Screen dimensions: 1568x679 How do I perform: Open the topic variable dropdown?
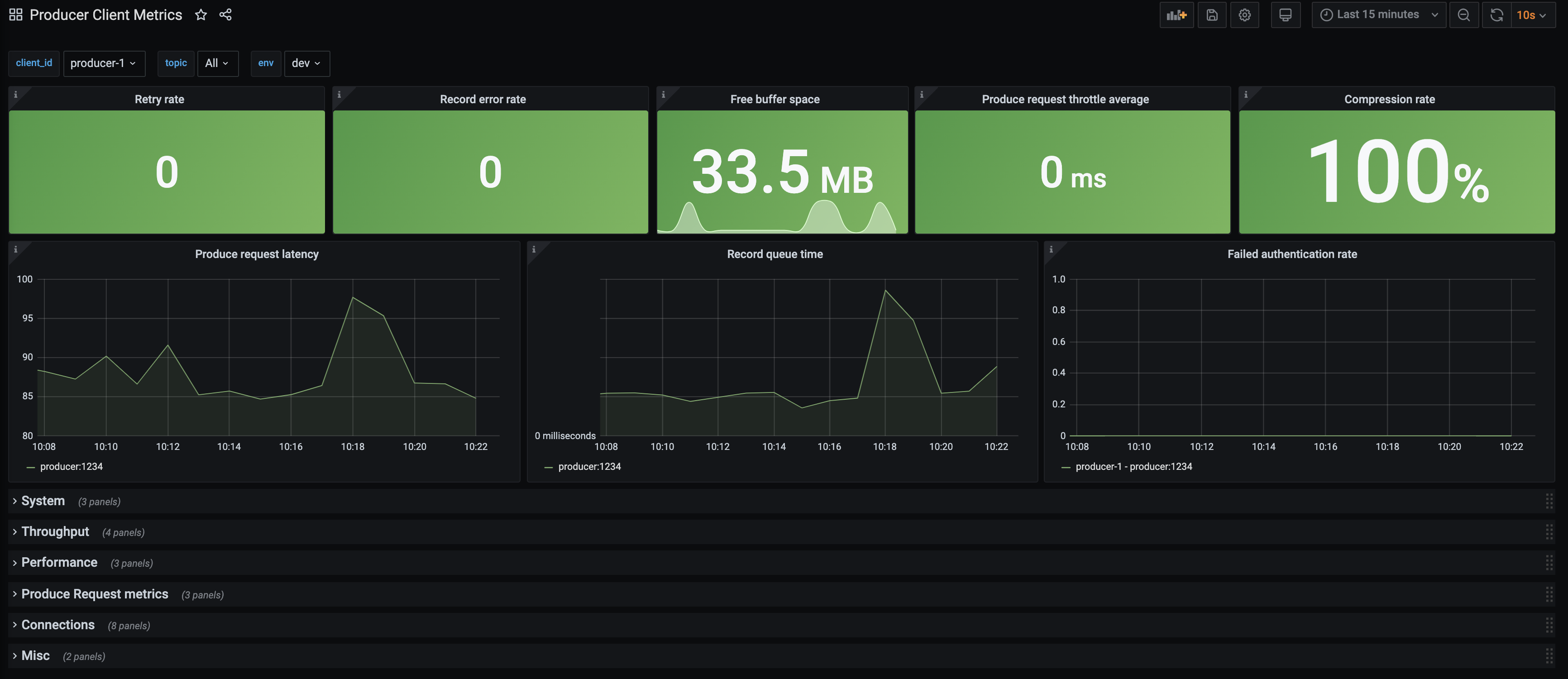coord(217,63)
